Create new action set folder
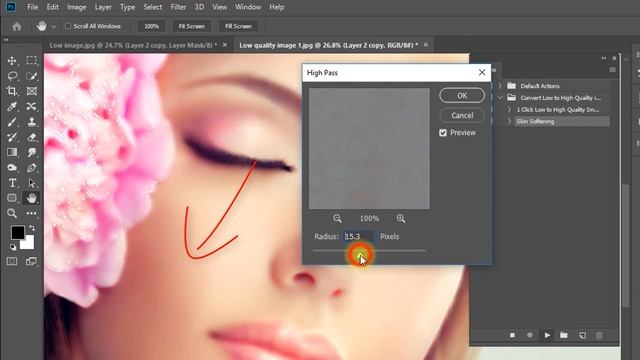Screen dimensions: 640x360 click(x=564, y=335)
